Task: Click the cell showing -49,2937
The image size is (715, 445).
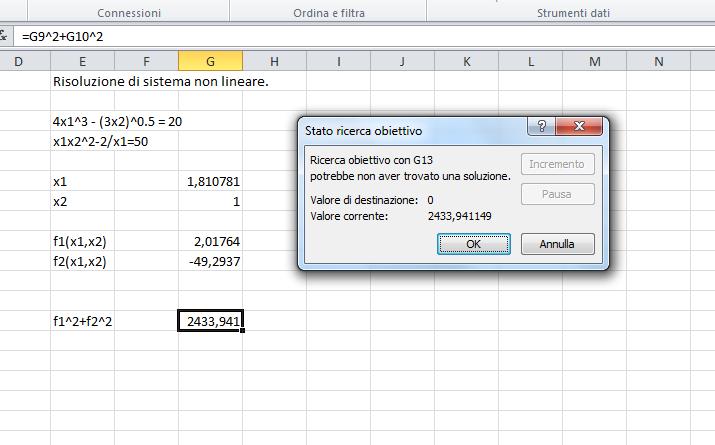Action: (210, 261)
